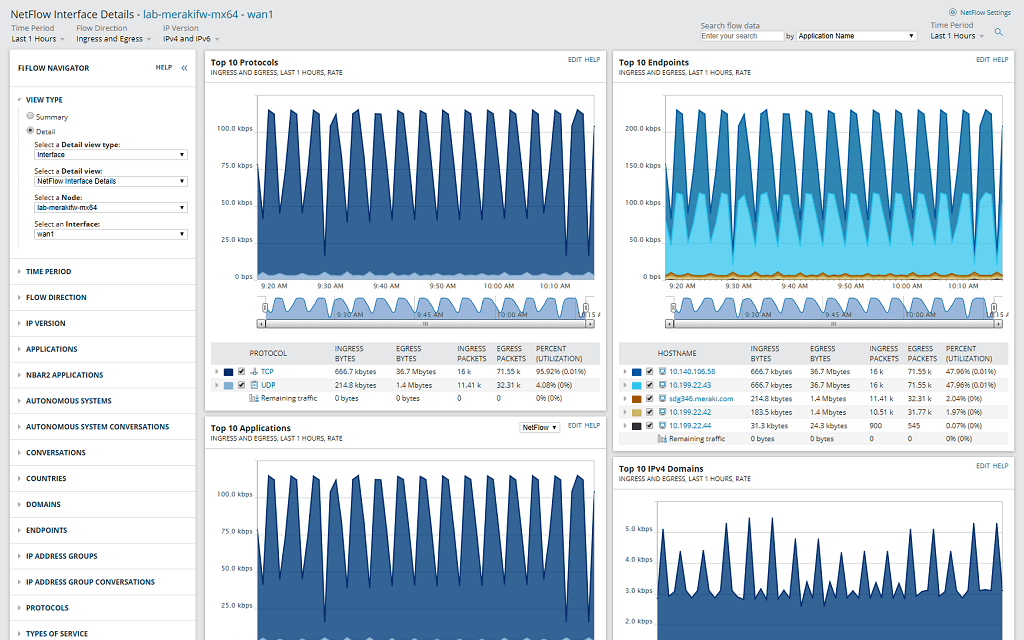The width and height of the screenshot is (1024, 640).
Task: Open Flow Direction Ingress and Egress menu
Action: click(114, 39)
